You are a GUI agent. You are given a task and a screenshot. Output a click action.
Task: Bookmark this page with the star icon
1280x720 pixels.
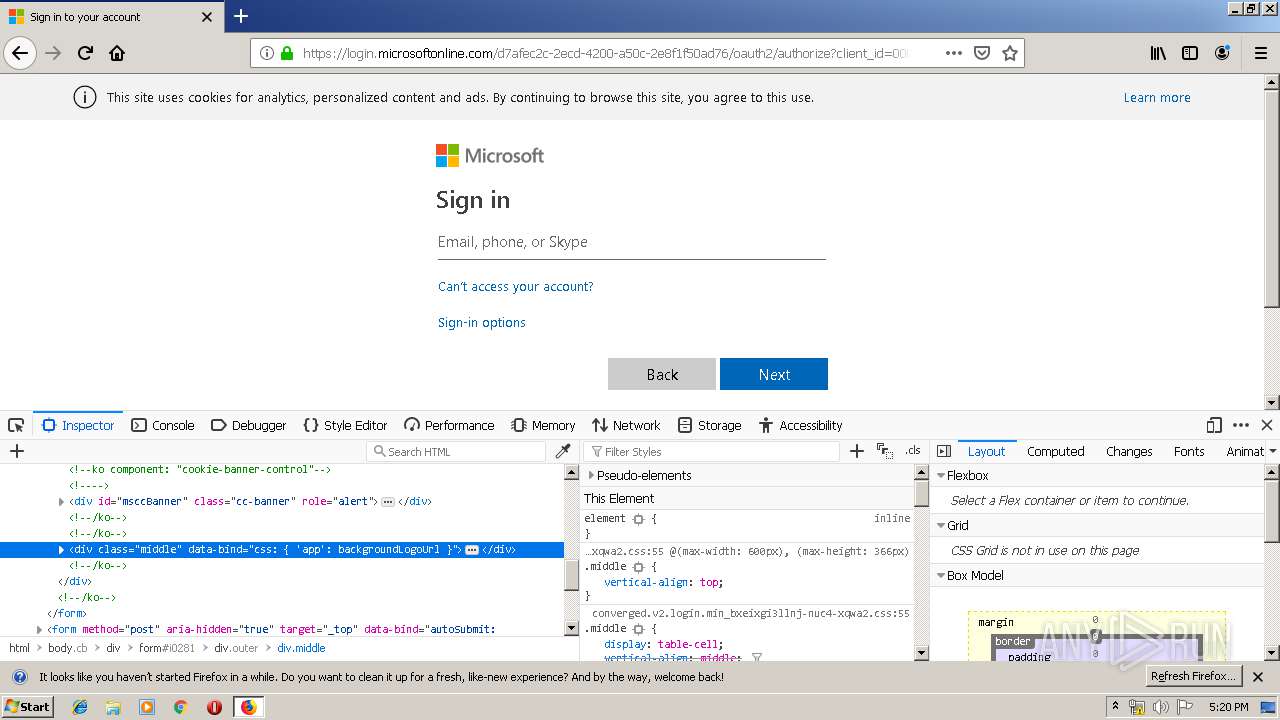[1010, 53]
